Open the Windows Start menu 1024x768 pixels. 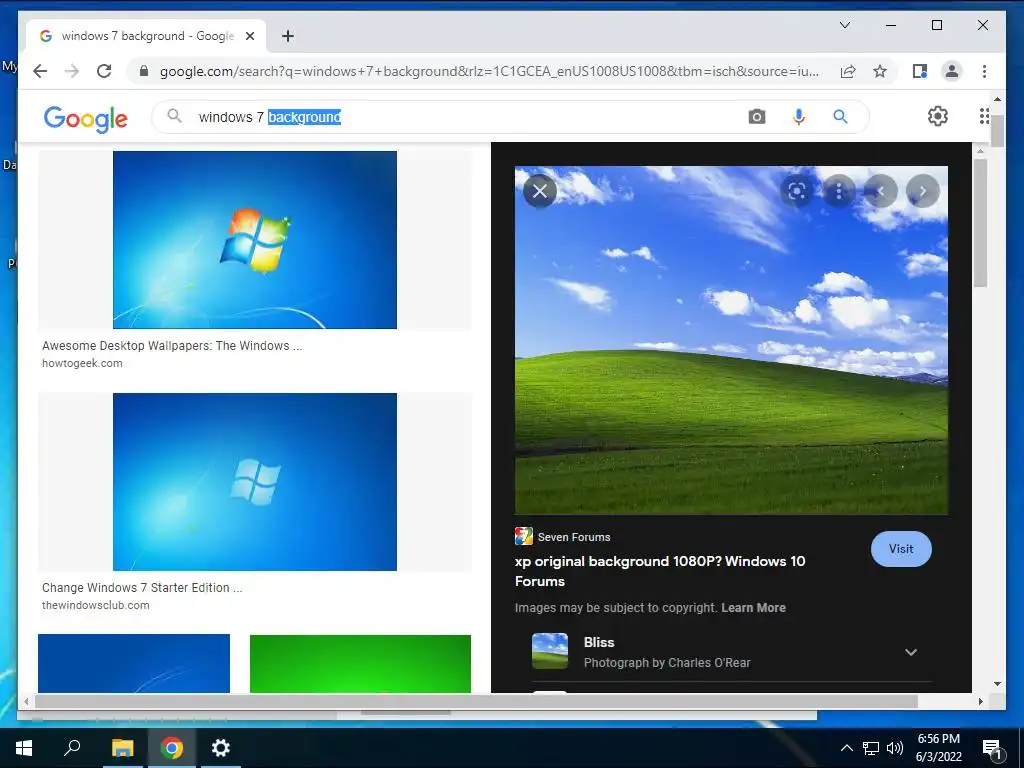(x=24, y=748)
